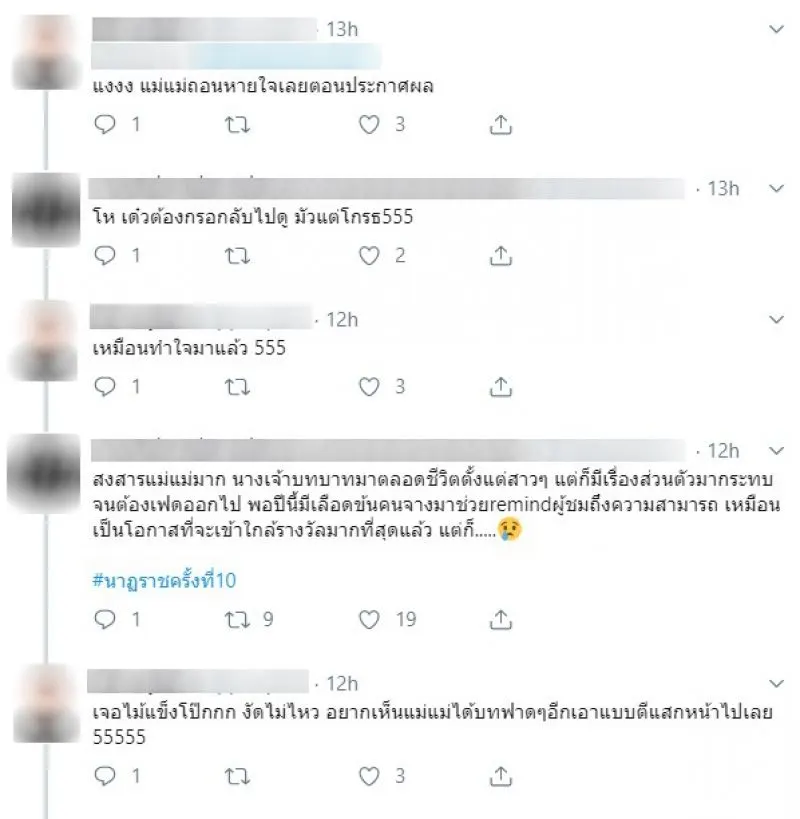Viewport: 800px width, 819px height.
Task: Share the first 12h tweet ending 555
Action: click(501, 387)
